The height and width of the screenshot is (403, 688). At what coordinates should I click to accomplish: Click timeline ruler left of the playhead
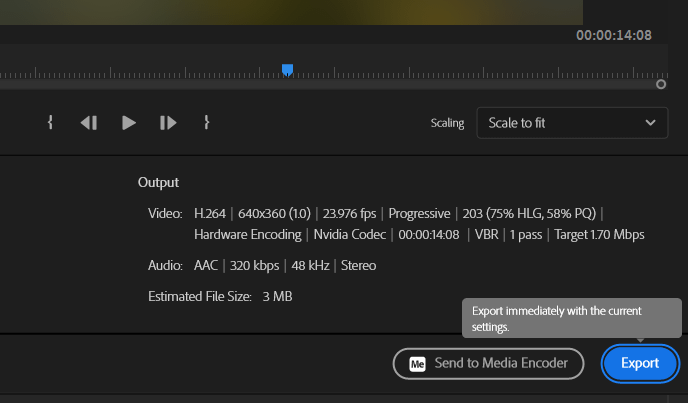click(150, 73)
